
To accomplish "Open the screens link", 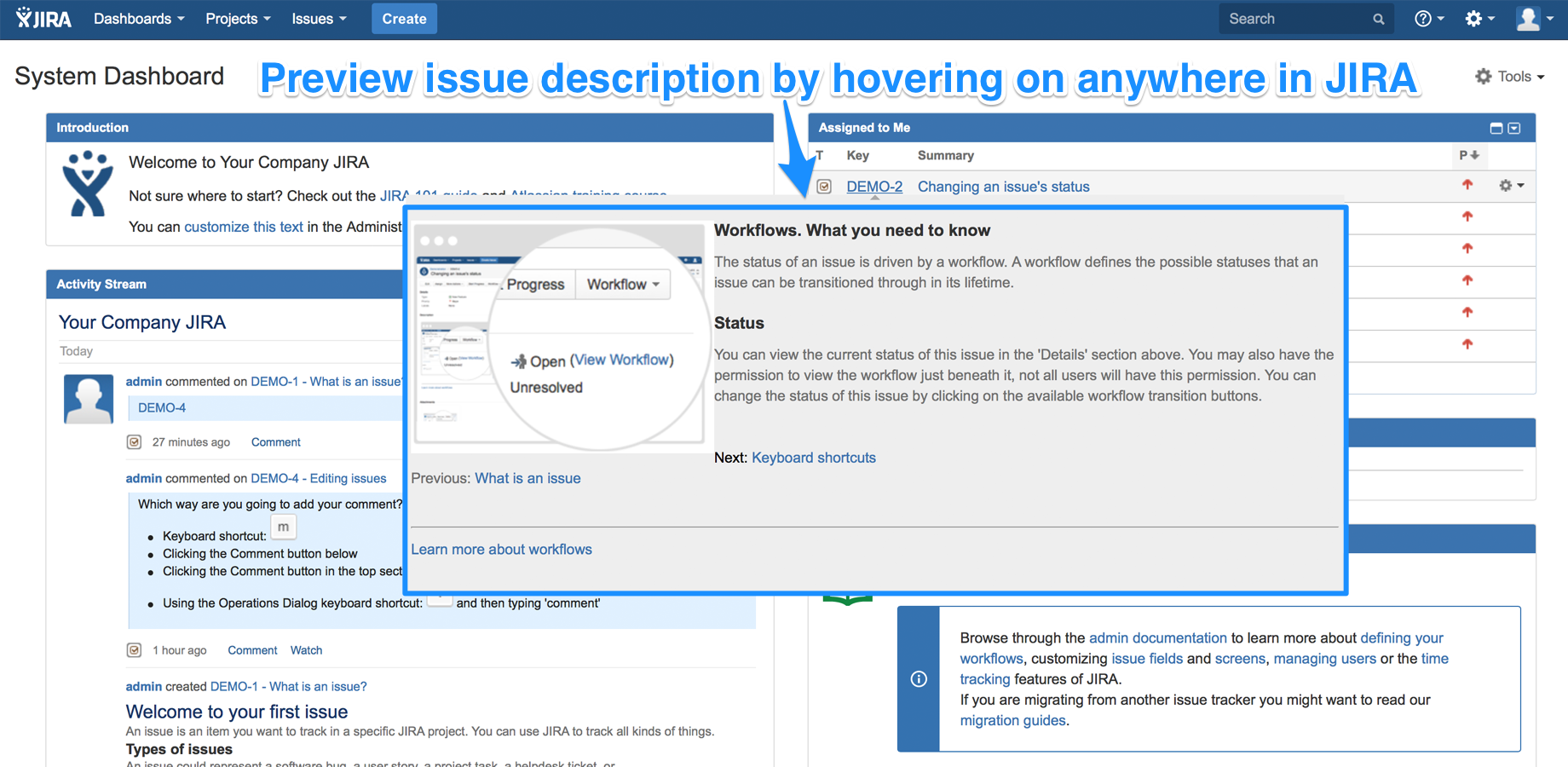I will pos(1240,659).
